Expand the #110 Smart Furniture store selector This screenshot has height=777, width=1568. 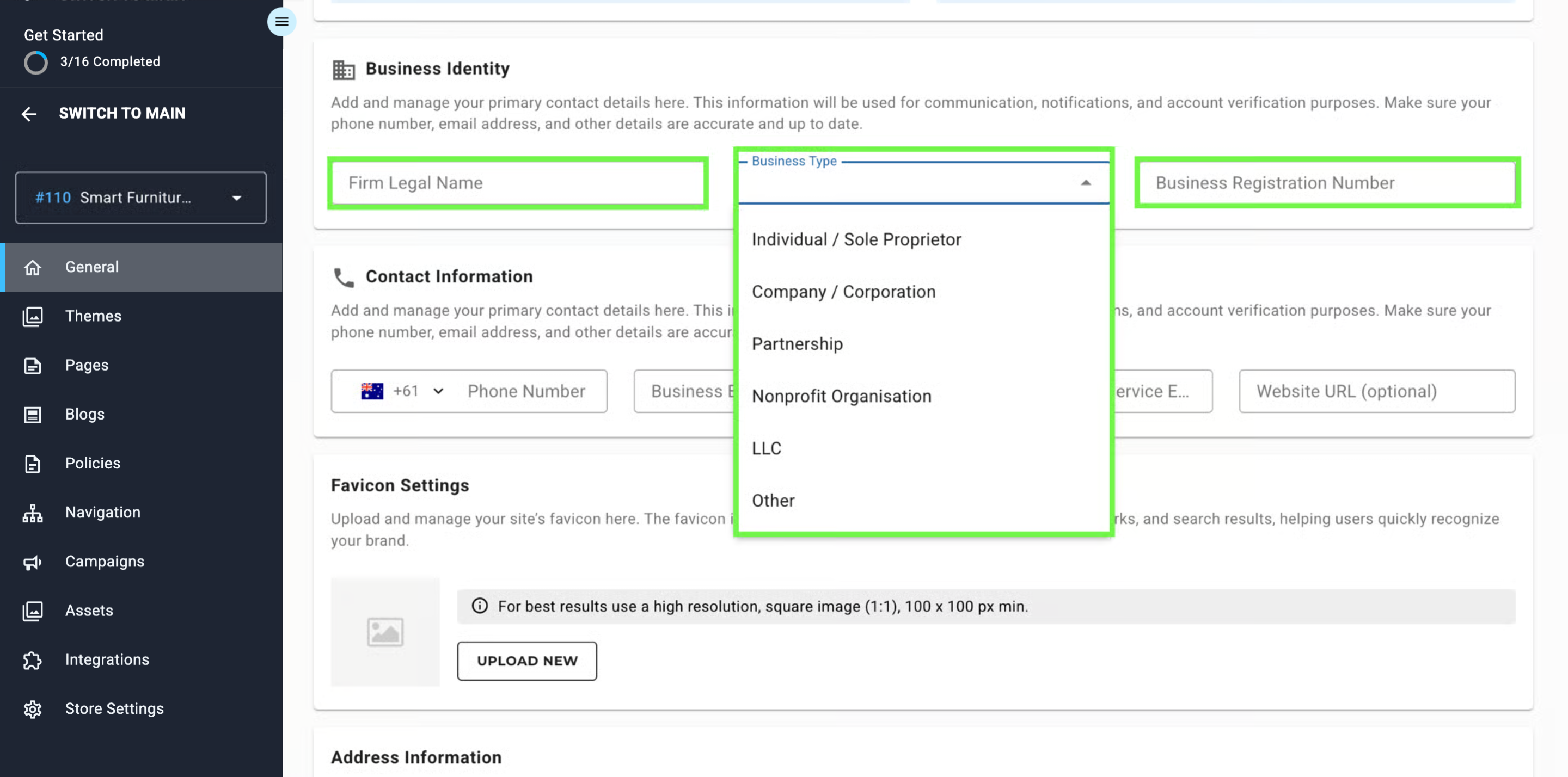point(140,198)
